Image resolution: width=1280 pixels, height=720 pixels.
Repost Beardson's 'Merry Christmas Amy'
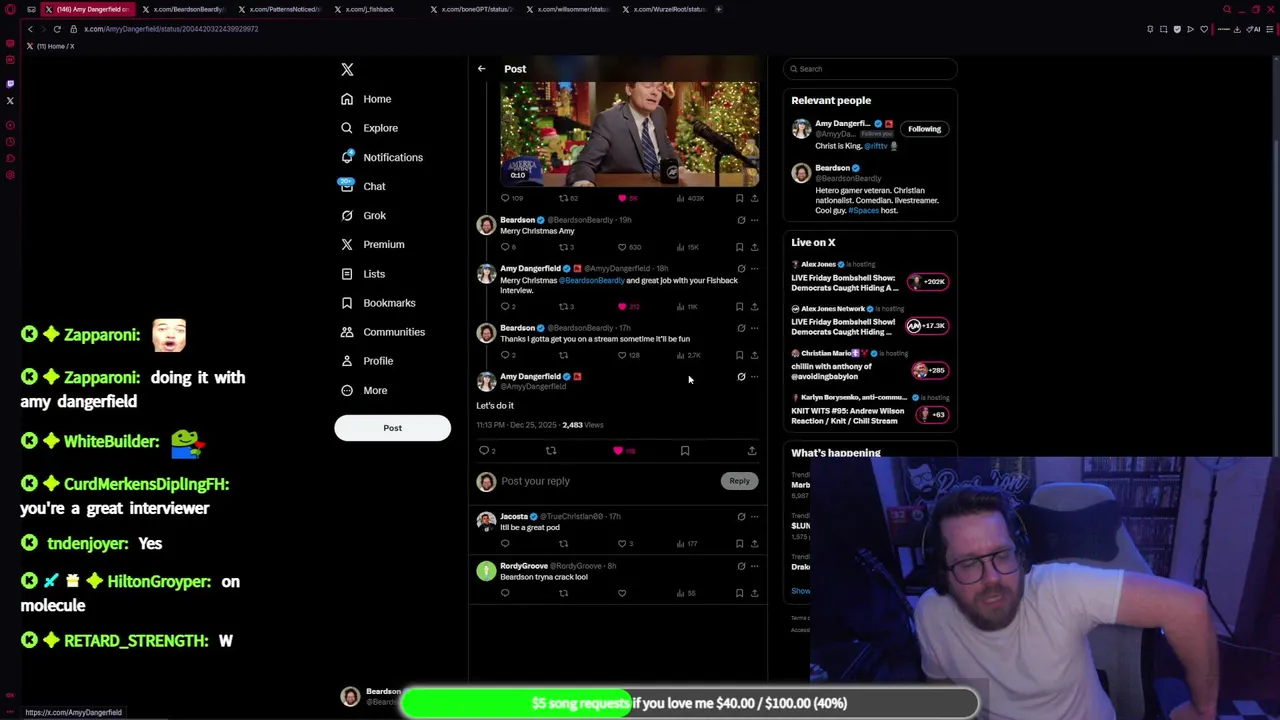(563, 247)
